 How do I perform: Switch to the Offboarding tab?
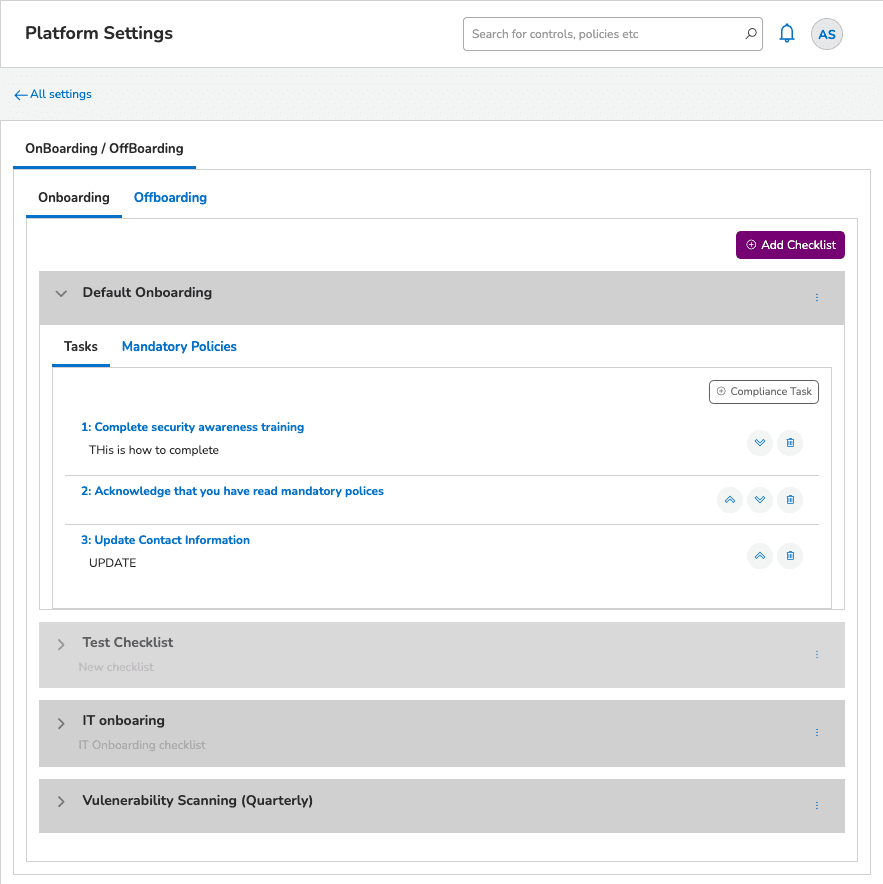[x=169, y=197]
